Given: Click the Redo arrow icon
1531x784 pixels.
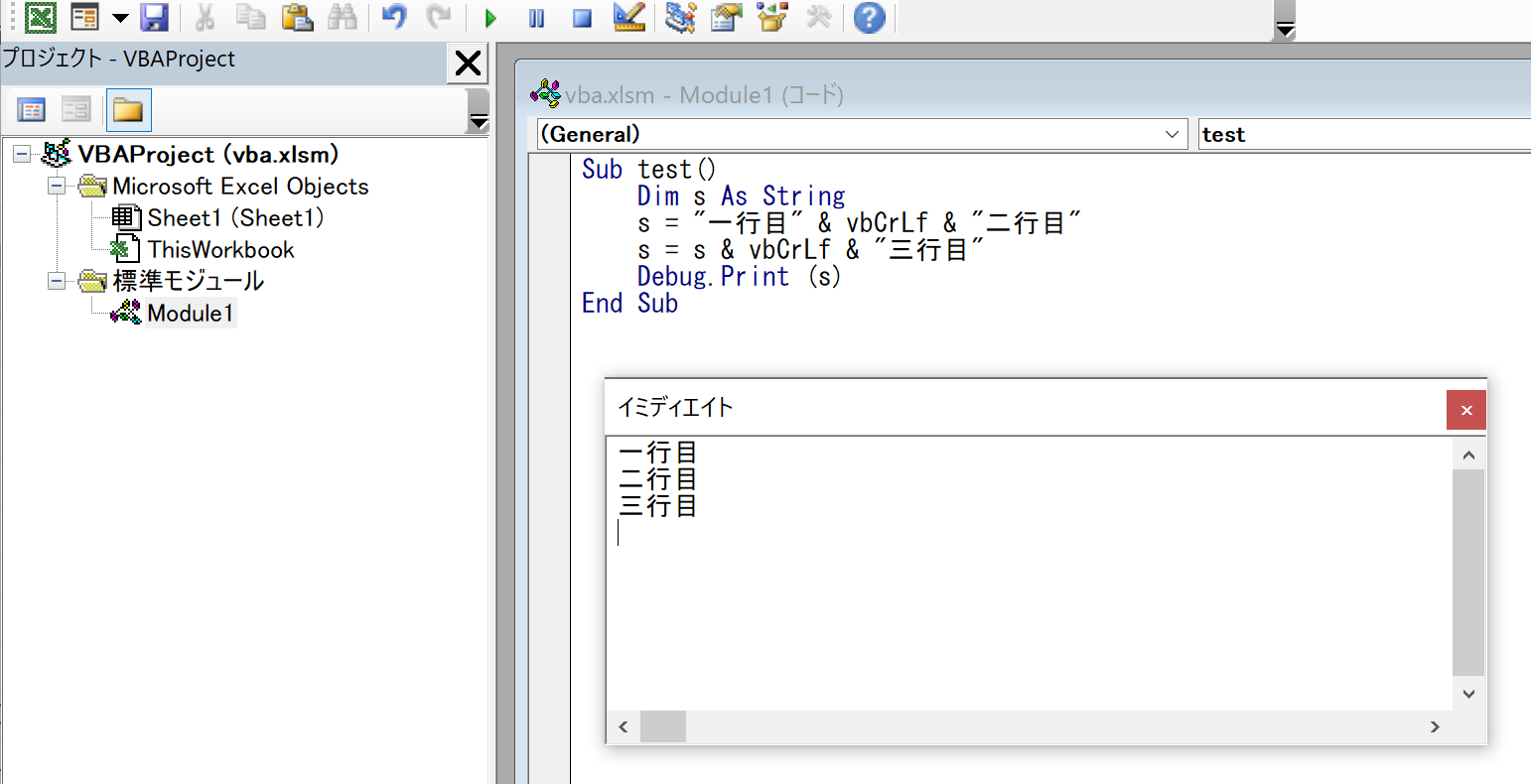Looking at the screenshot, I should point(438,17).
